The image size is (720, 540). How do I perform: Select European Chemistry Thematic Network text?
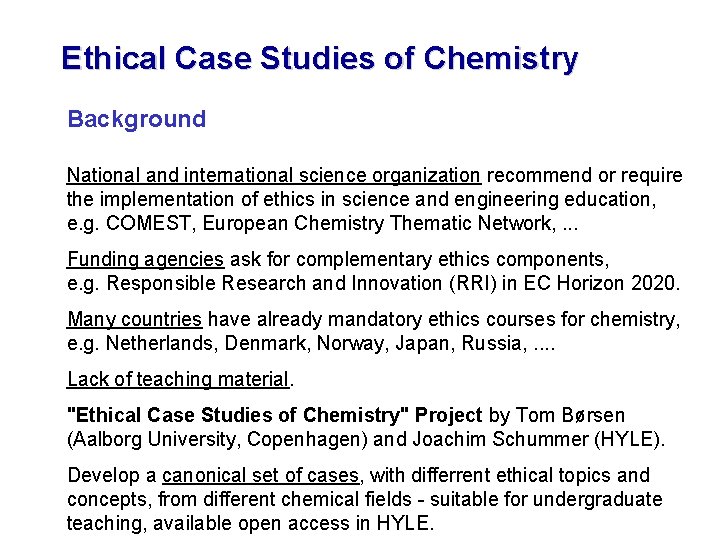[x=377, y=224]
